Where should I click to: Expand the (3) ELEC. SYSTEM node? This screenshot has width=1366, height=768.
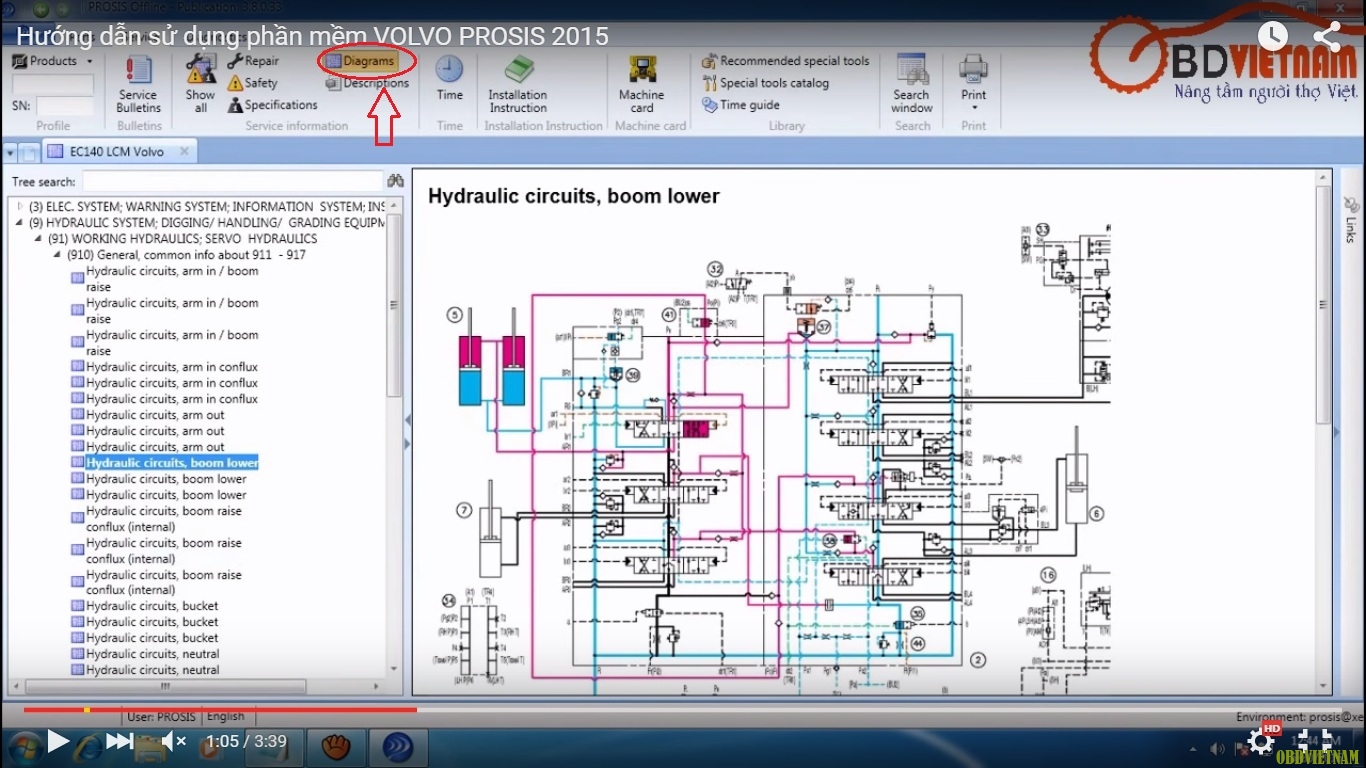click(20, 206)
